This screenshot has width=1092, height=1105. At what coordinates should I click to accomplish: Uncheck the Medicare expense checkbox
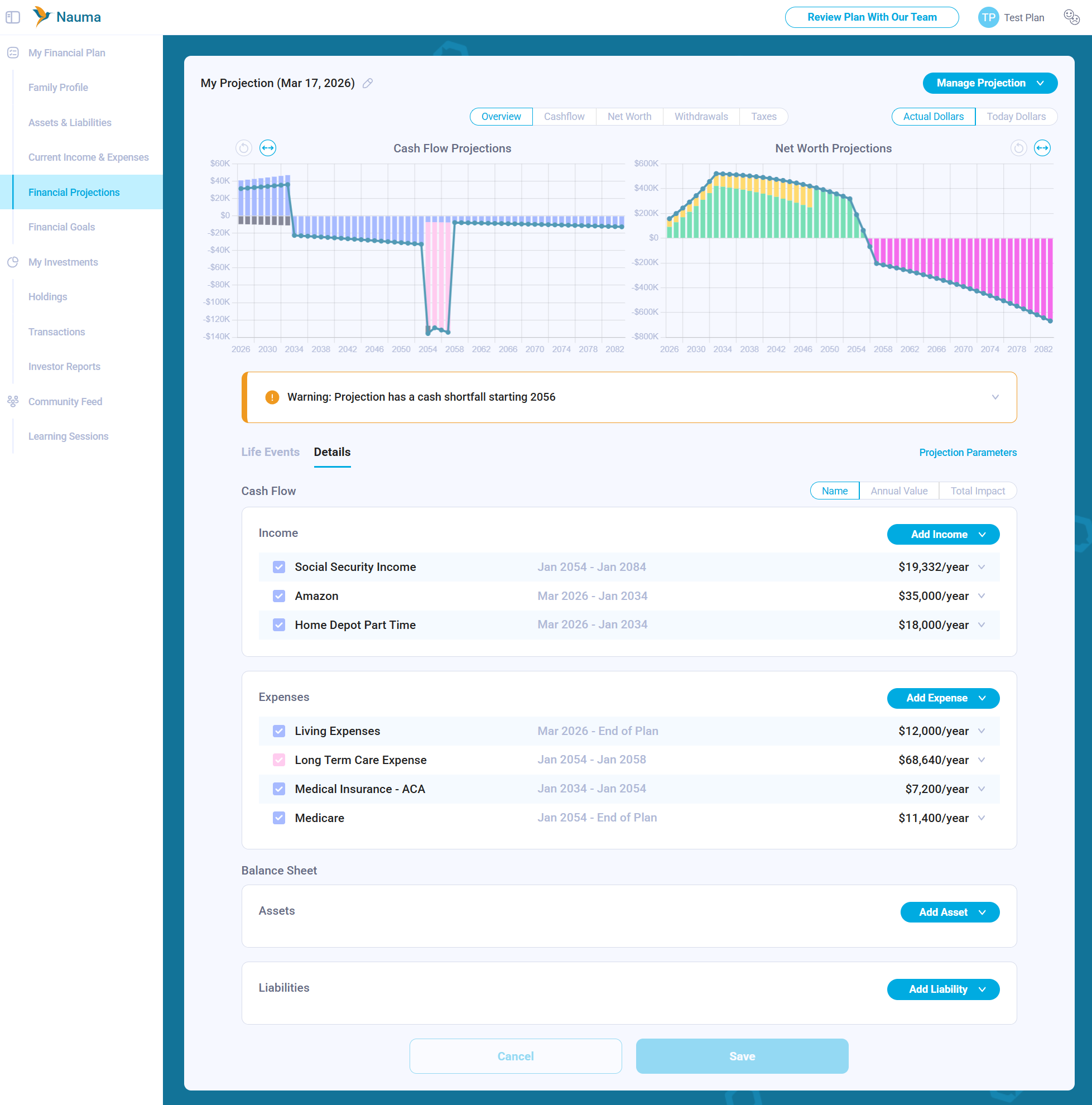(x=279, y=818)
